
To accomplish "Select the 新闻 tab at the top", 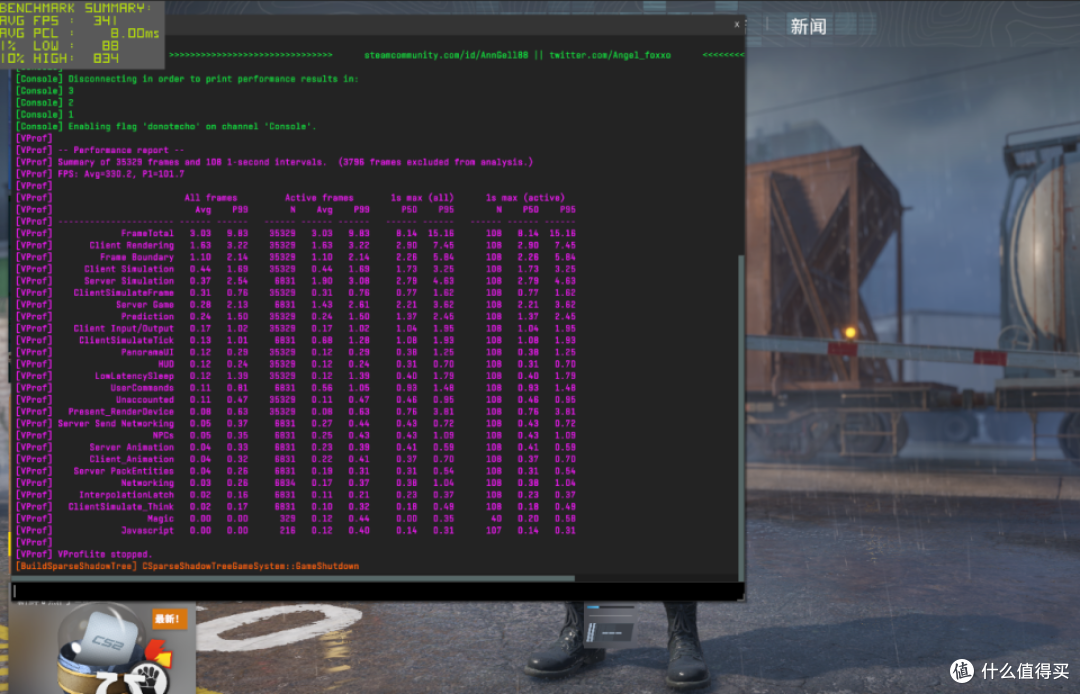I will (x=808, y=25).
